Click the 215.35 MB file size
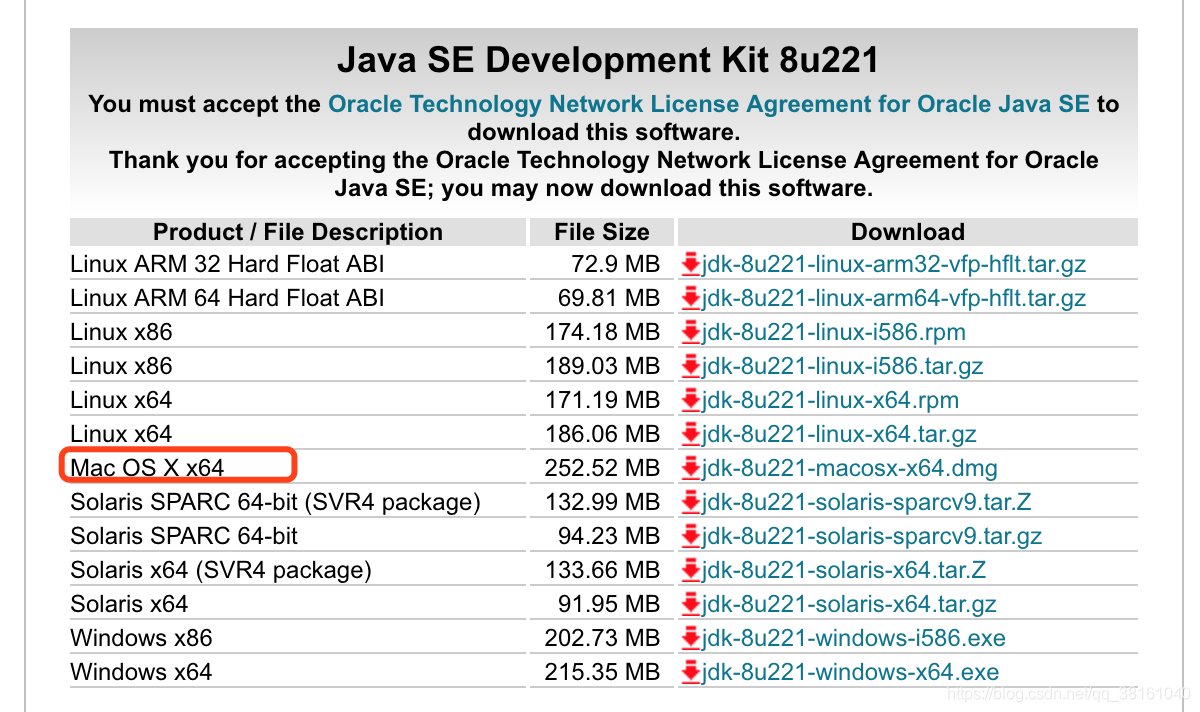The image size is (1200, 712). point(602,673)
